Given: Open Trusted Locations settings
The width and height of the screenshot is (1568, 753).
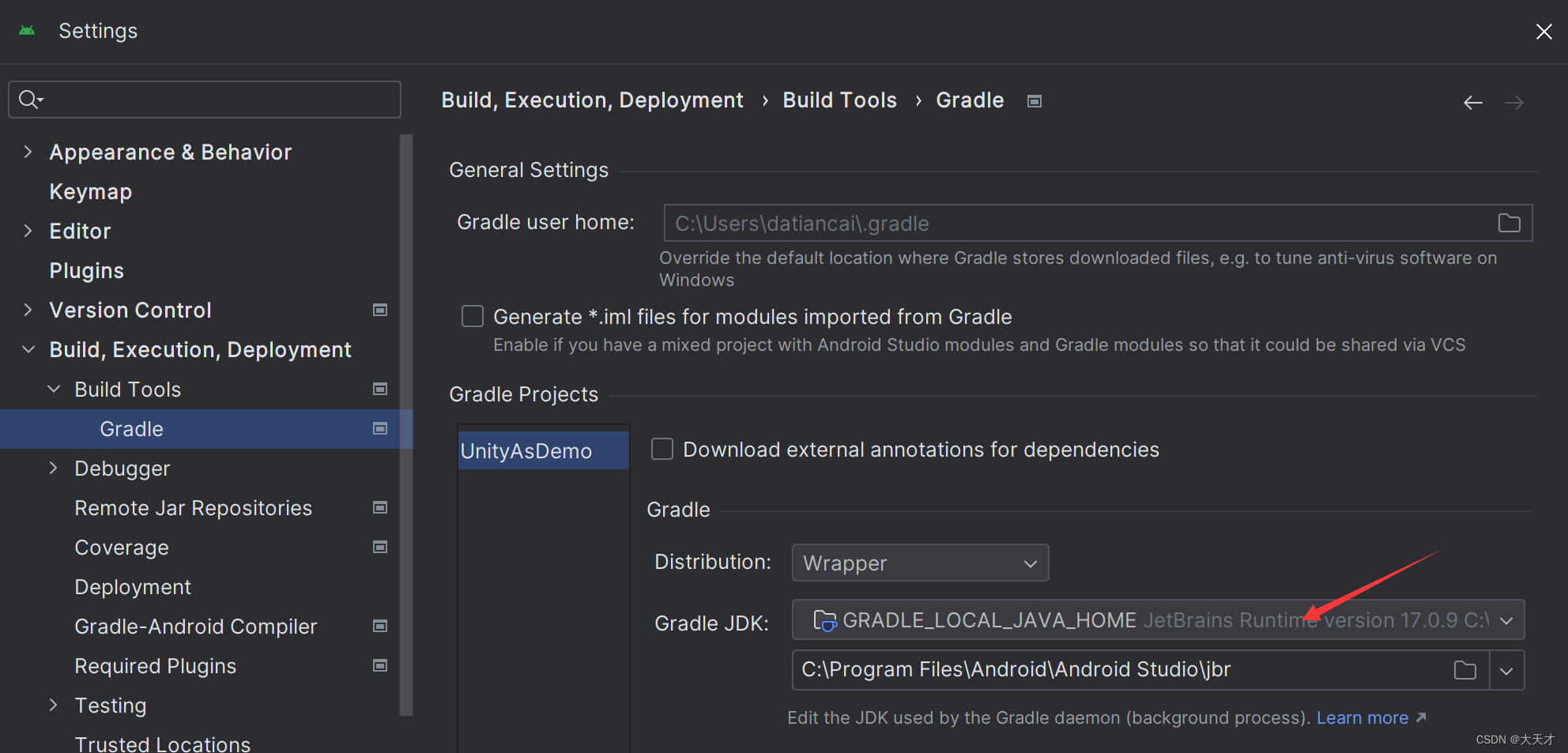Looking at the screenshot, I should (163, 744).
